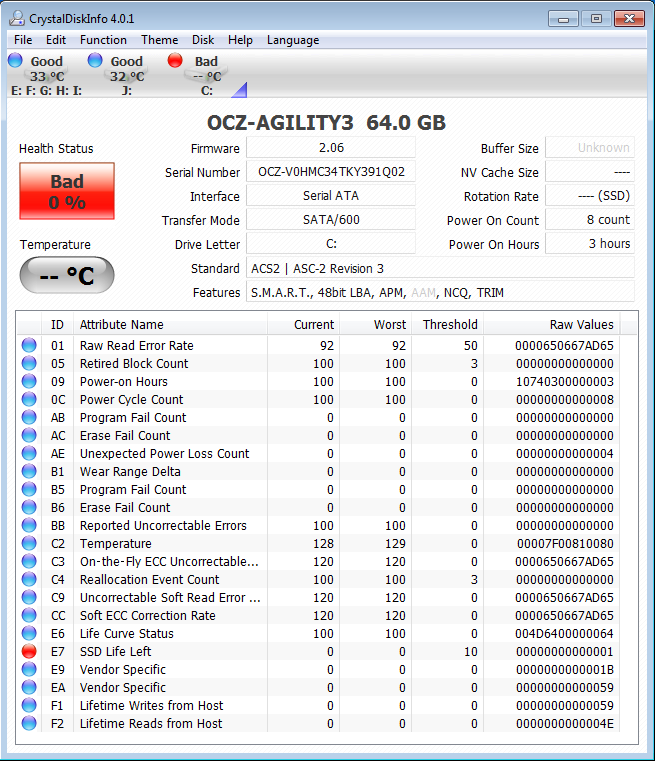Select raw value 00007F00810080
This screenshot has height=761, width=655.
565,544
